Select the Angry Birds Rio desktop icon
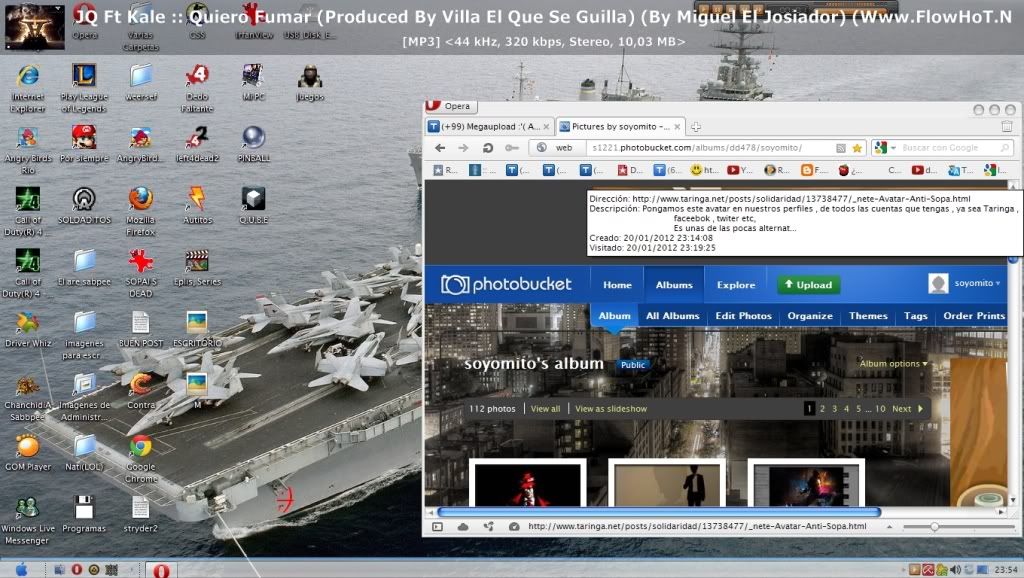This screenshot has width=1024, height=578. [x=27, y=150]
